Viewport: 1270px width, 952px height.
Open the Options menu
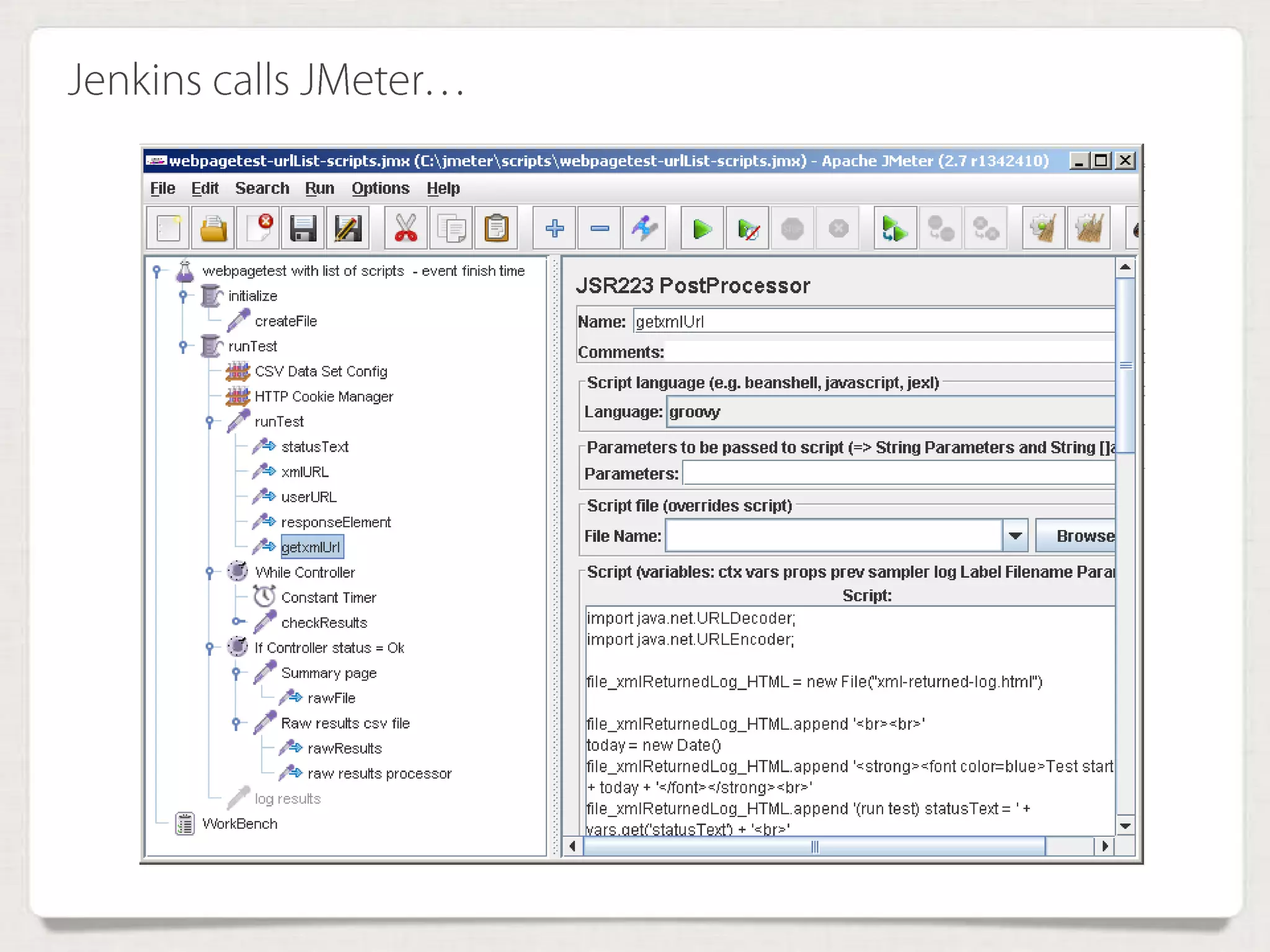click(380, 188)
